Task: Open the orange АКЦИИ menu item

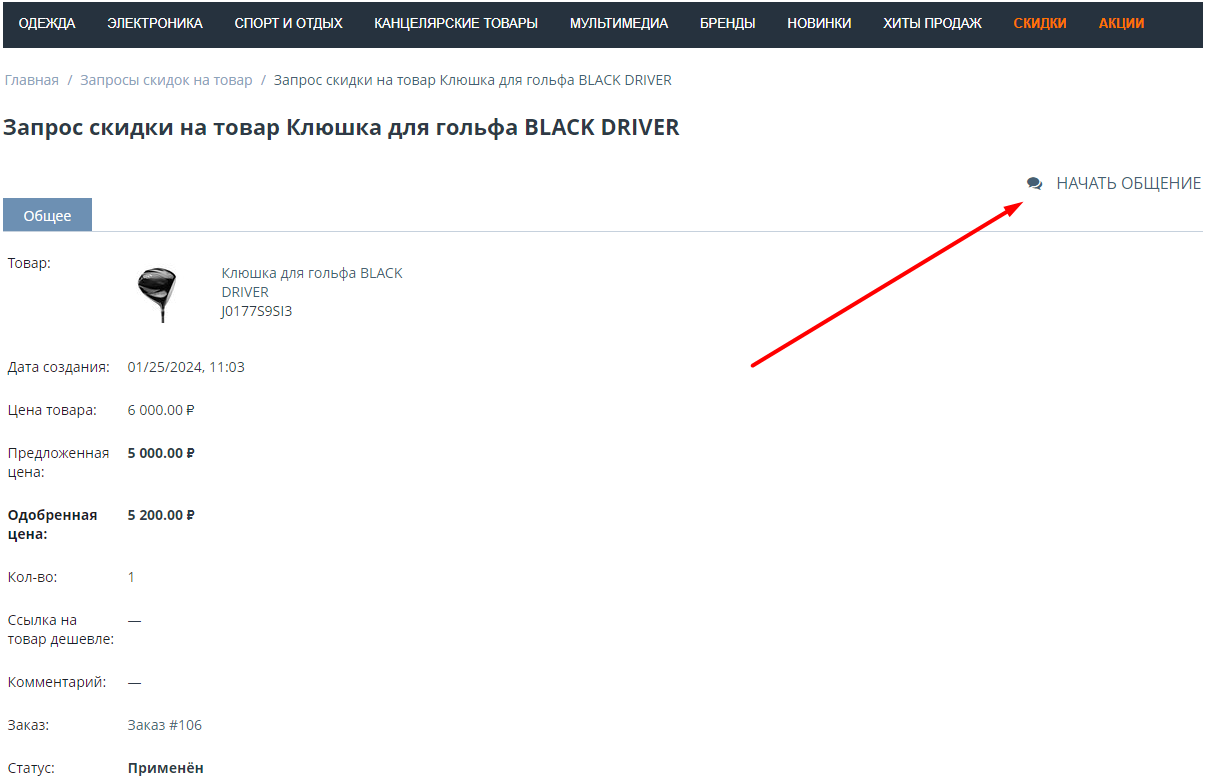Action: coord(1122,23)
